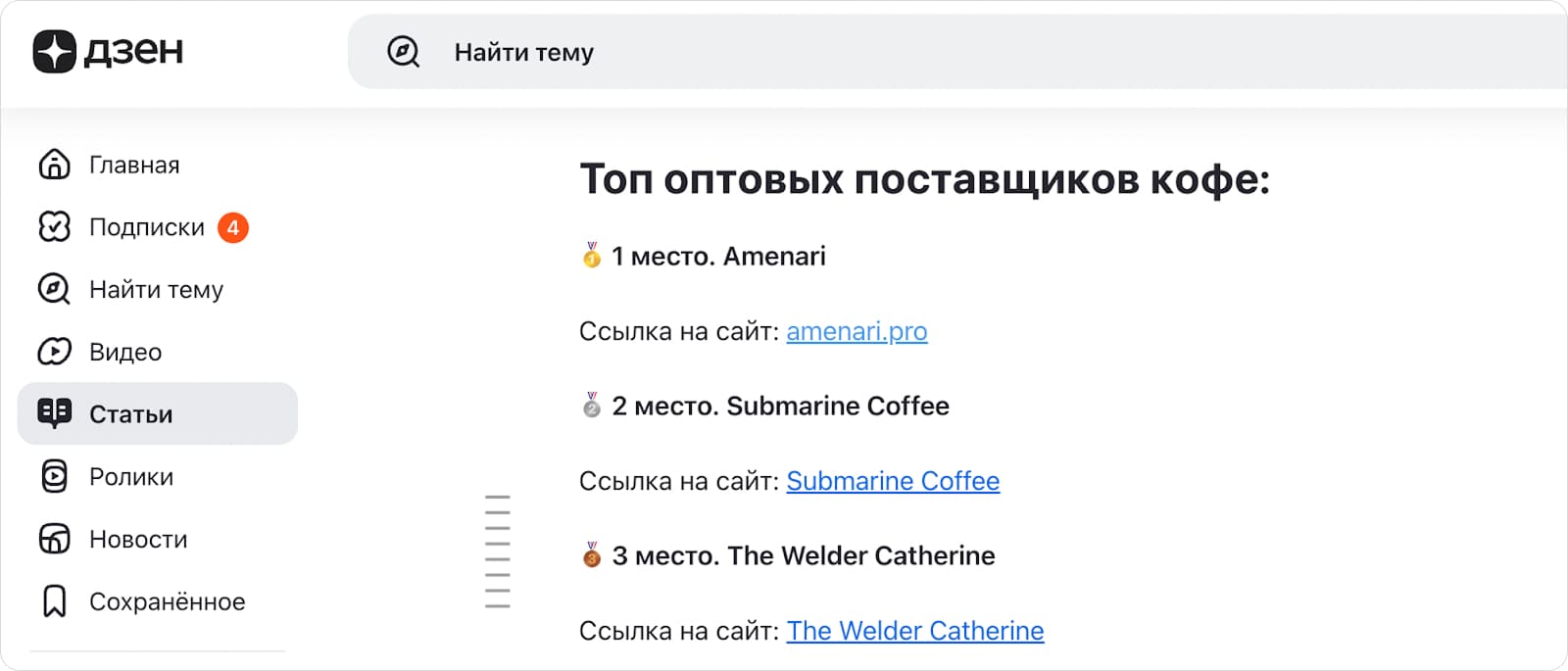Click the Статьи book icon
Screen dimensions: 1568x671
click(54, 412)
